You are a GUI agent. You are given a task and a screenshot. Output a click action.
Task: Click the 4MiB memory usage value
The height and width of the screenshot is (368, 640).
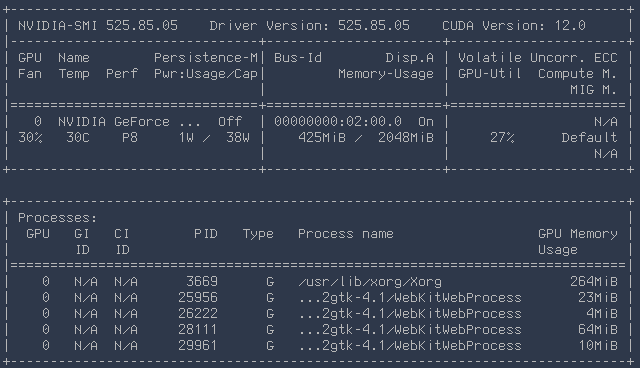(602, 314)
